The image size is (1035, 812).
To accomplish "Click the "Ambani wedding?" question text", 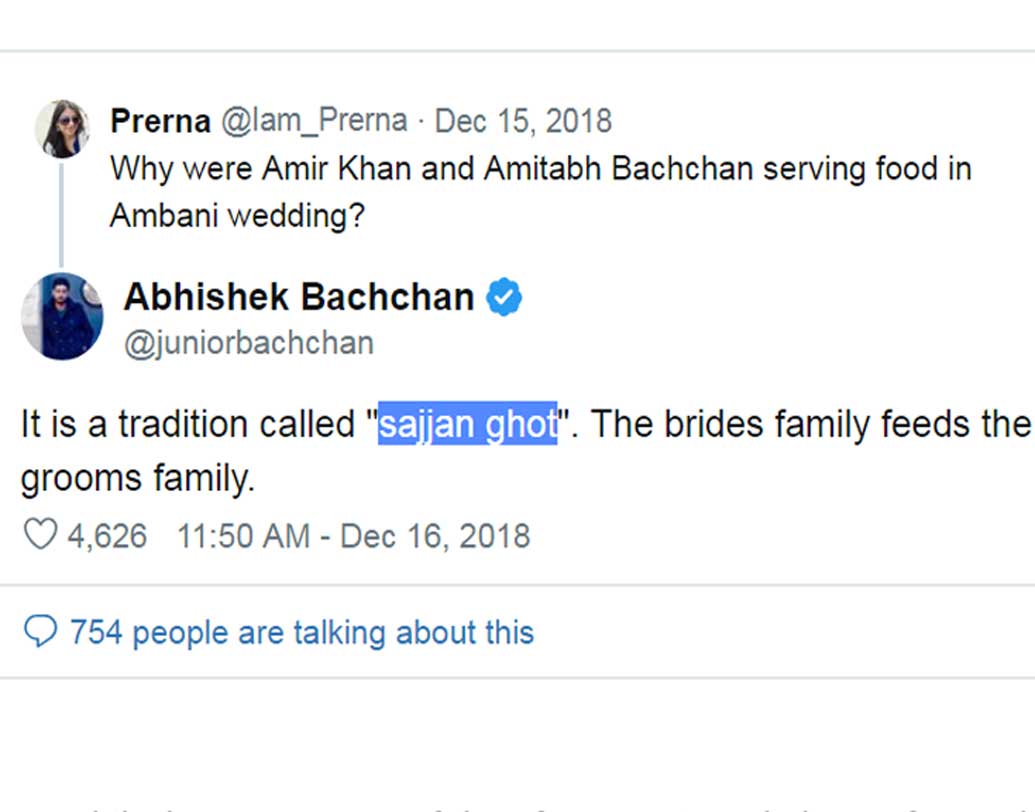I will coord(236,216).
